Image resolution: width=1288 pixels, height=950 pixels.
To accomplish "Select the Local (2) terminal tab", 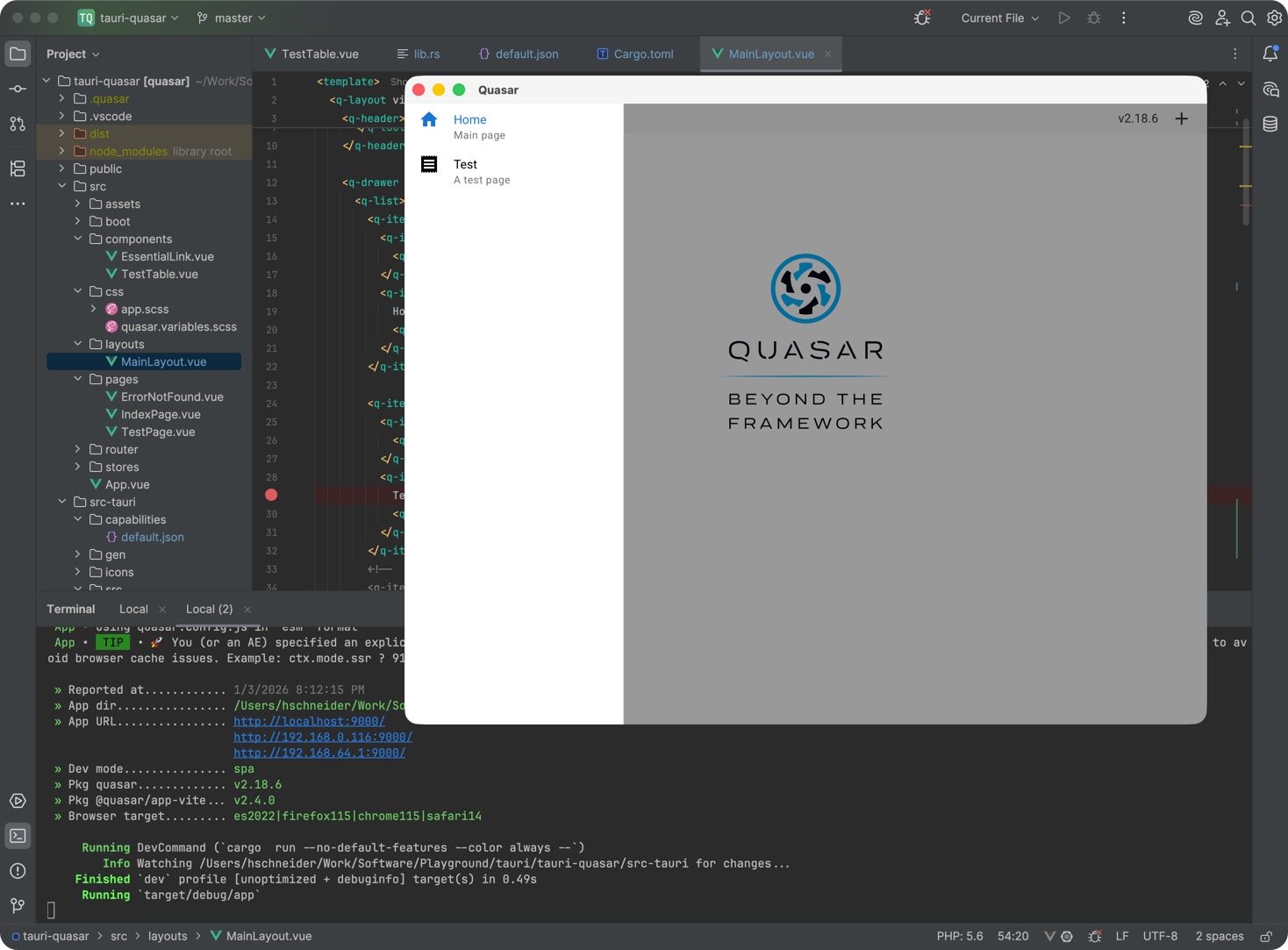I will (209, 609).
